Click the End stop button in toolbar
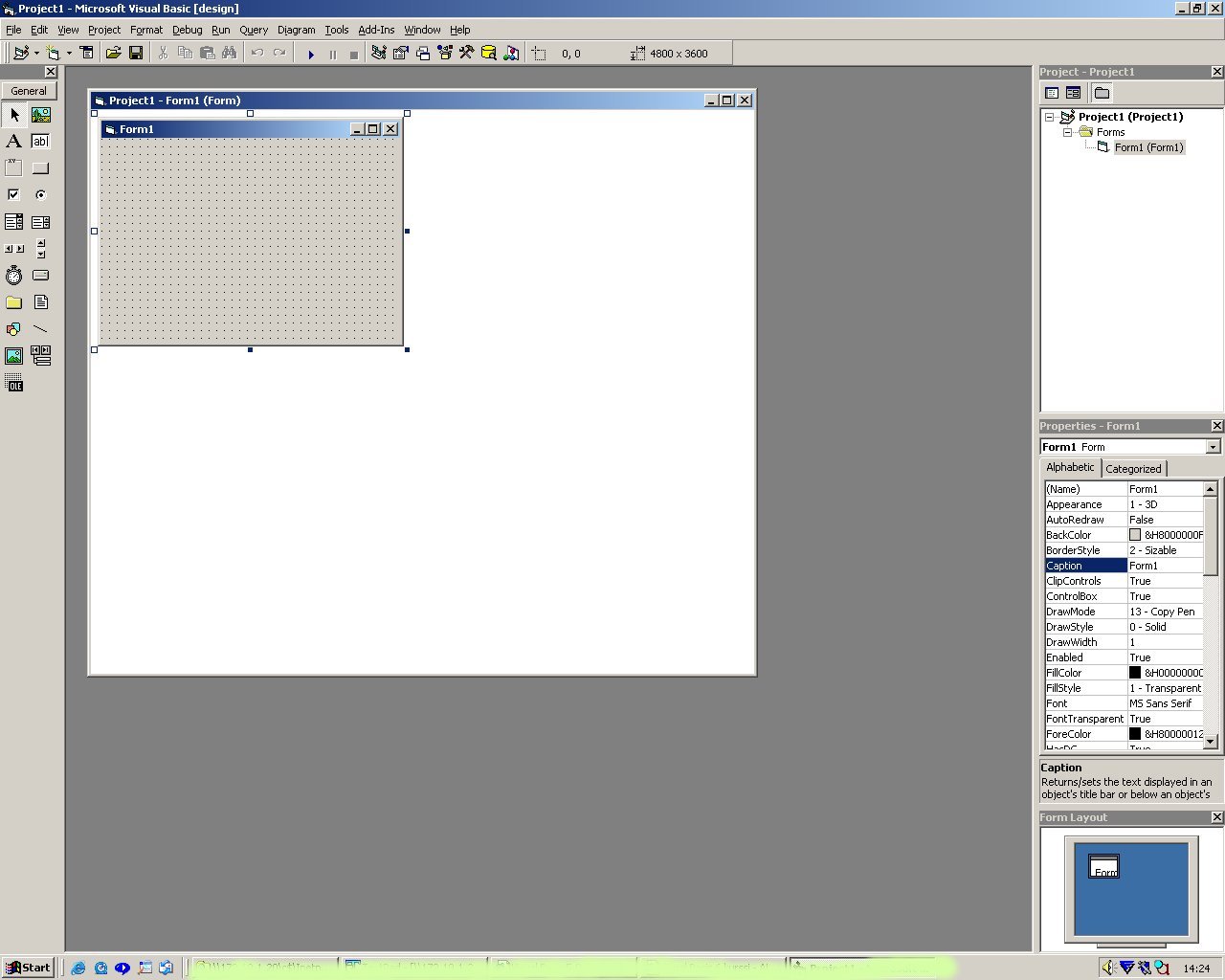This screenshot has height=980, width=1225. click(x=354, y=55)
